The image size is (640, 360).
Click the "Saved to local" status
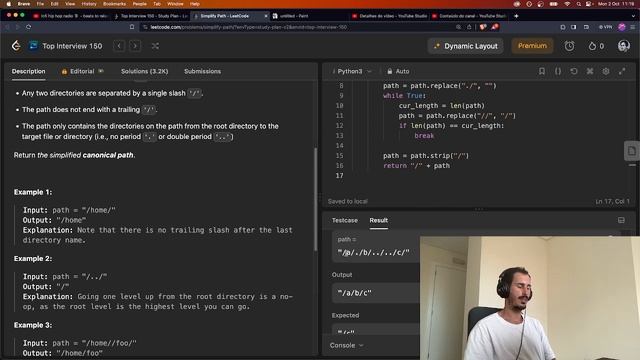coord(348,201)
